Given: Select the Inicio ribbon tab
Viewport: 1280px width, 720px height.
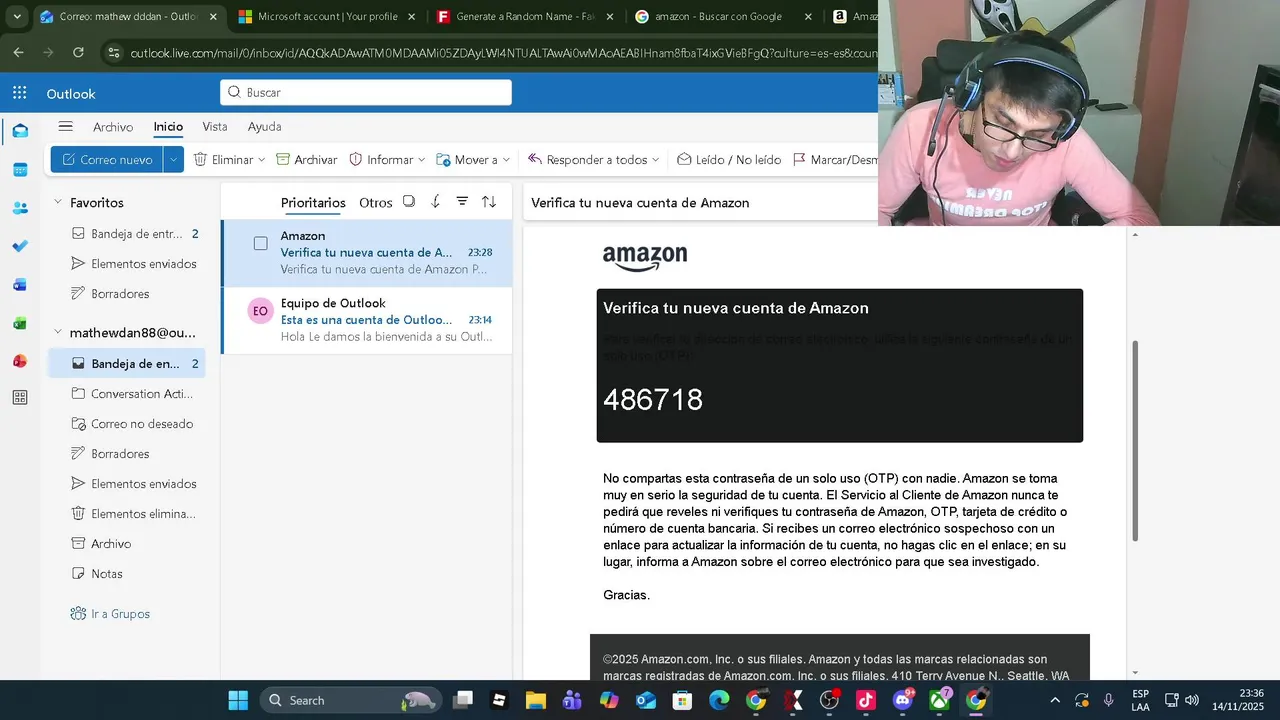Looking at the screenshot, I should 168,127.
